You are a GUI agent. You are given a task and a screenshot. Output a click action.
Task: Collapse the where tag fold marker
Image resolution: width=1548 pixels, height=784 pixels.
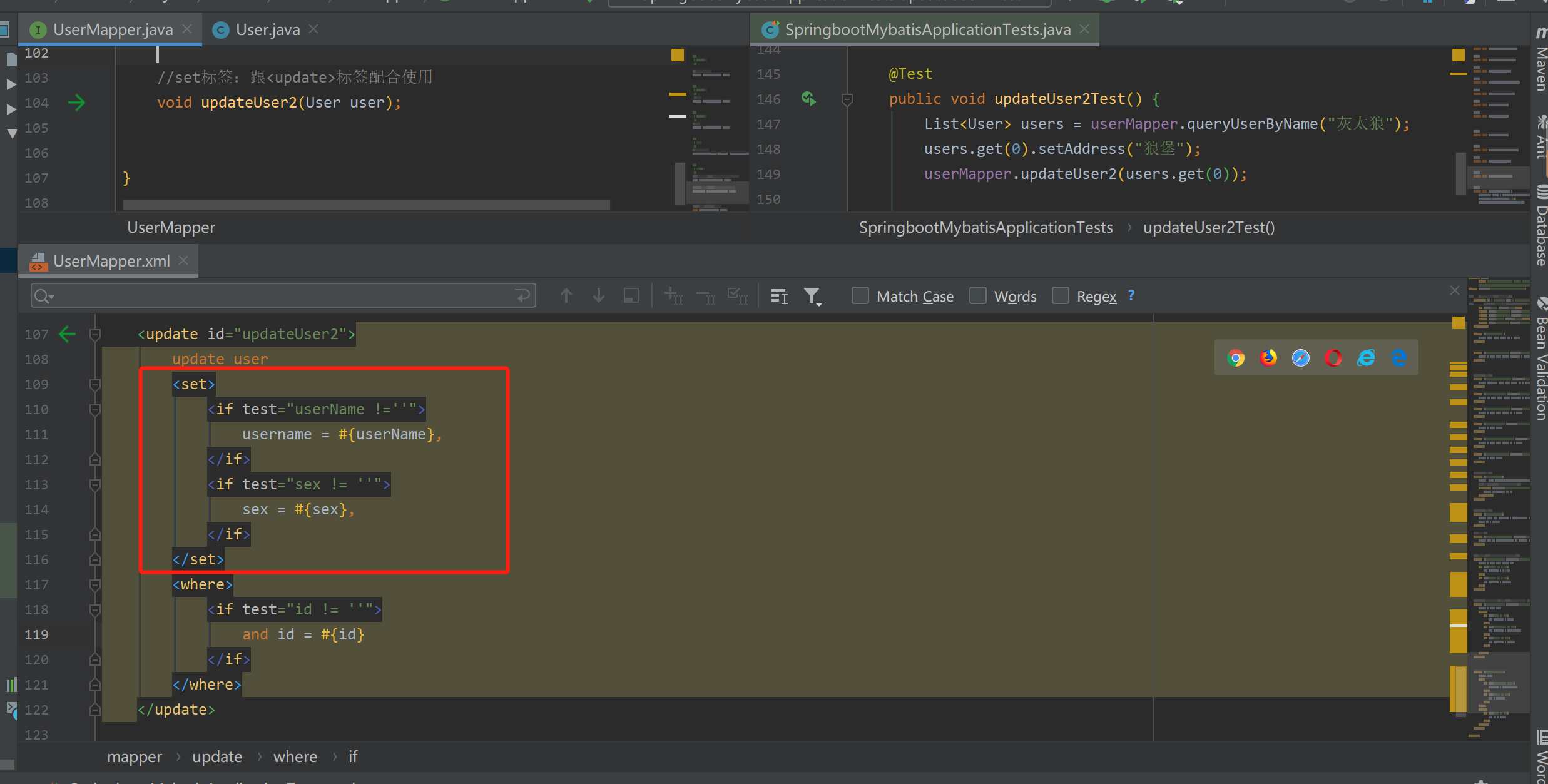(x=95, y=584)
